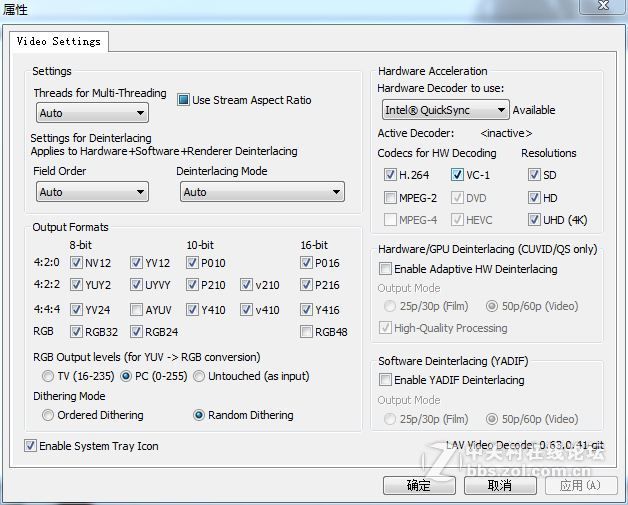Screen dimensions: 628x505
Task: Toggle P016 output format
Action: [x=306, y=263]
